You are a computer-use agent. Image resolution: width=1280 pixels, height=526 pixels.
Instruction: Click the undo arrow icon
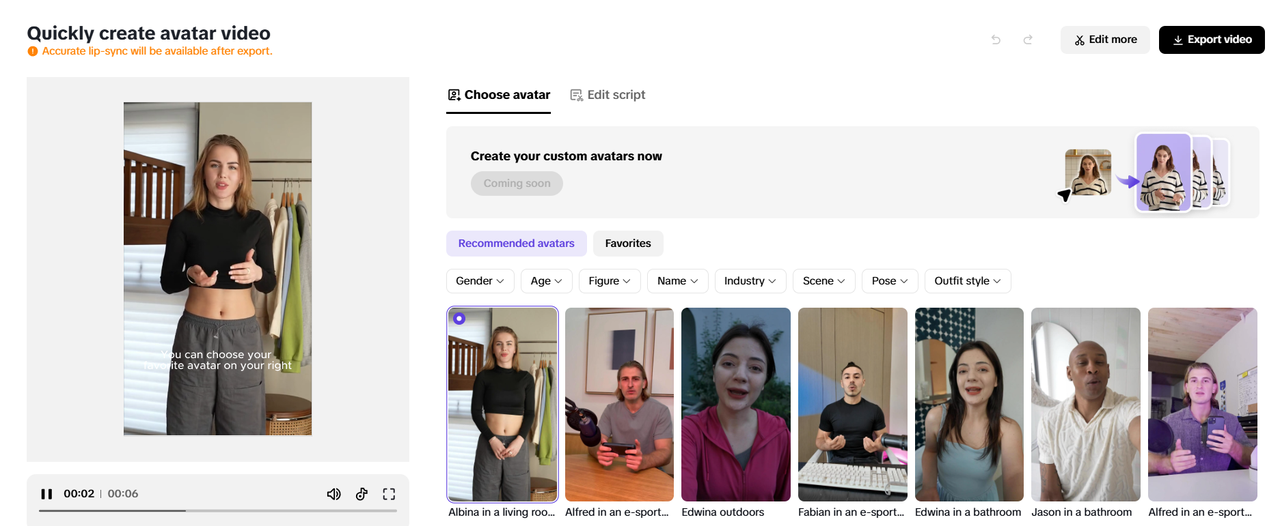996,40
